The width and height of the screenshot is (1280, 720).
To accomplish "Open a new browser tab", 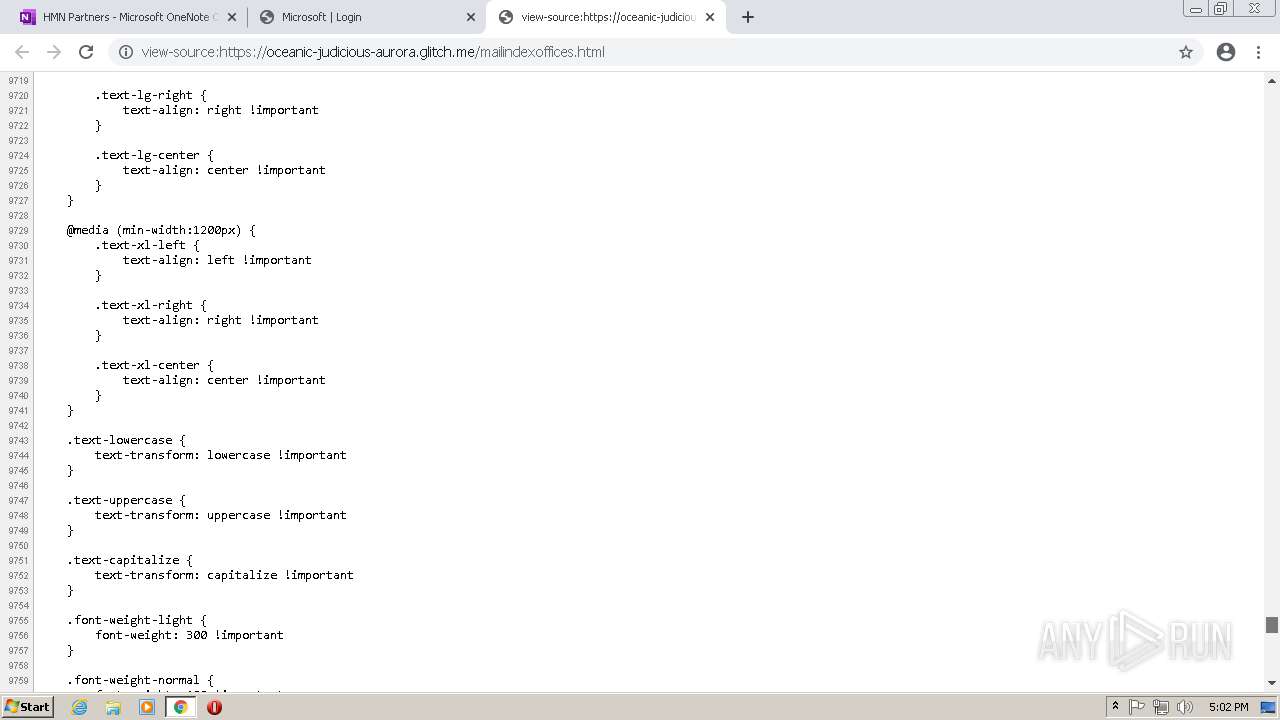I will pos(748,17).
